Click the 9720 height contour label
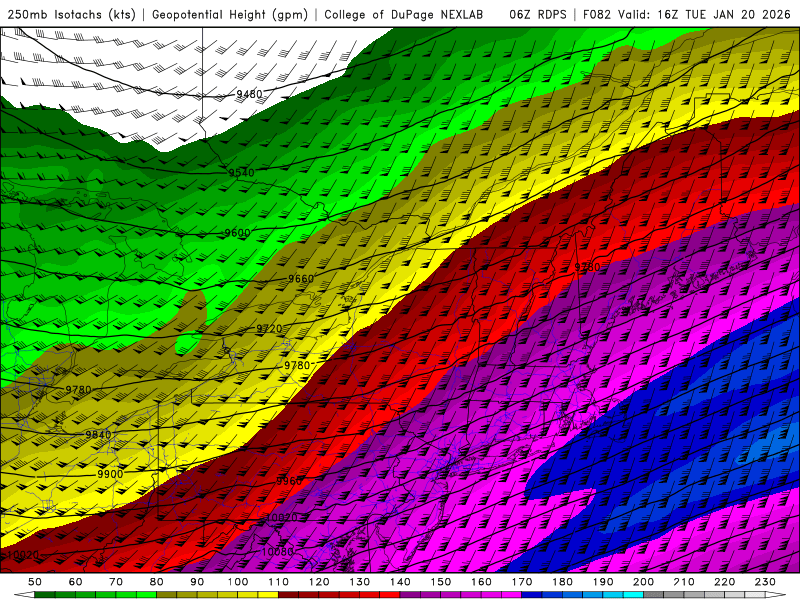Viewport: 800px width, 600px height. click(269, 329)
